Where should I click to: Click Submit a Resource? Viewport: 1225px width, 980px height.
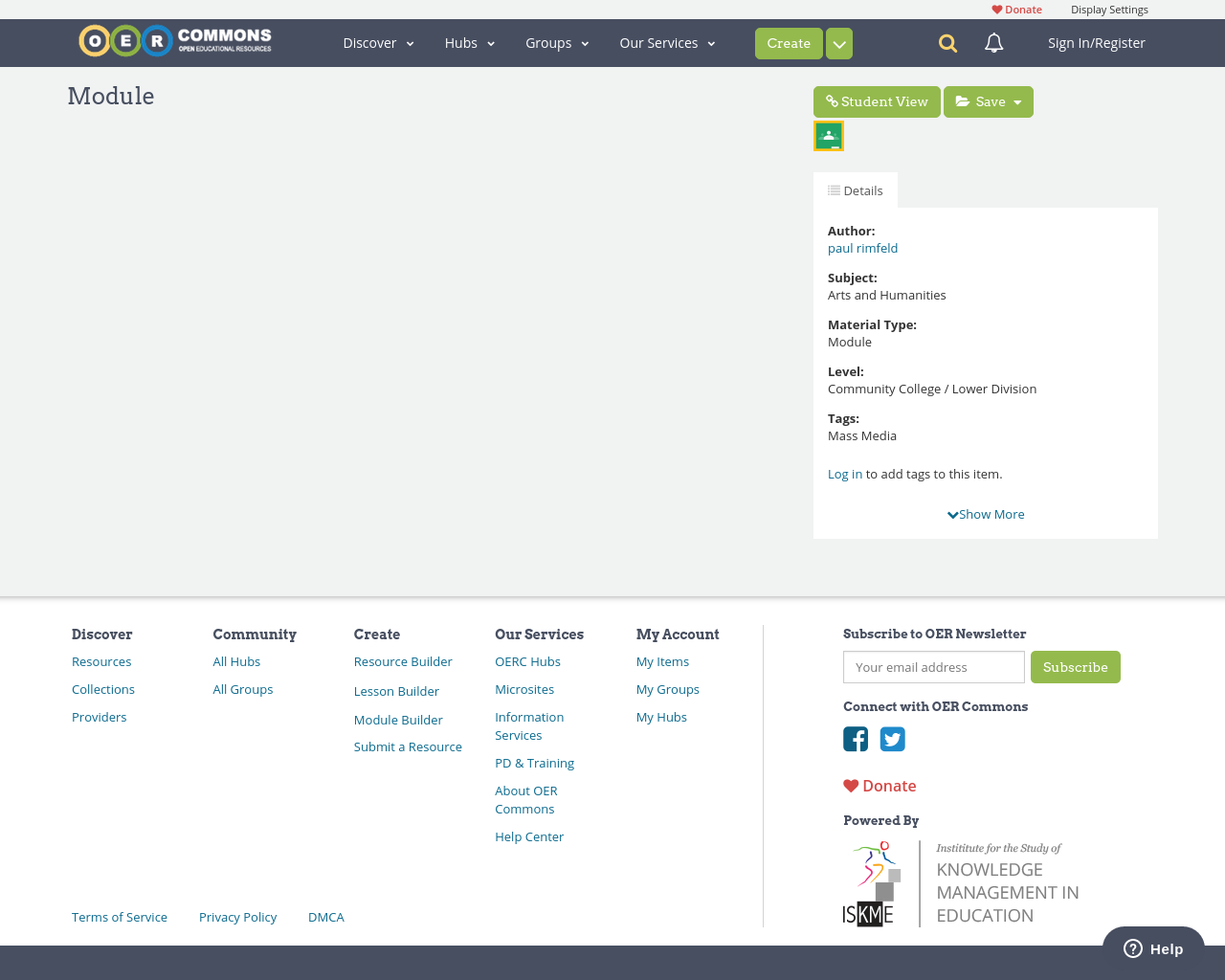tap(408, 746)
